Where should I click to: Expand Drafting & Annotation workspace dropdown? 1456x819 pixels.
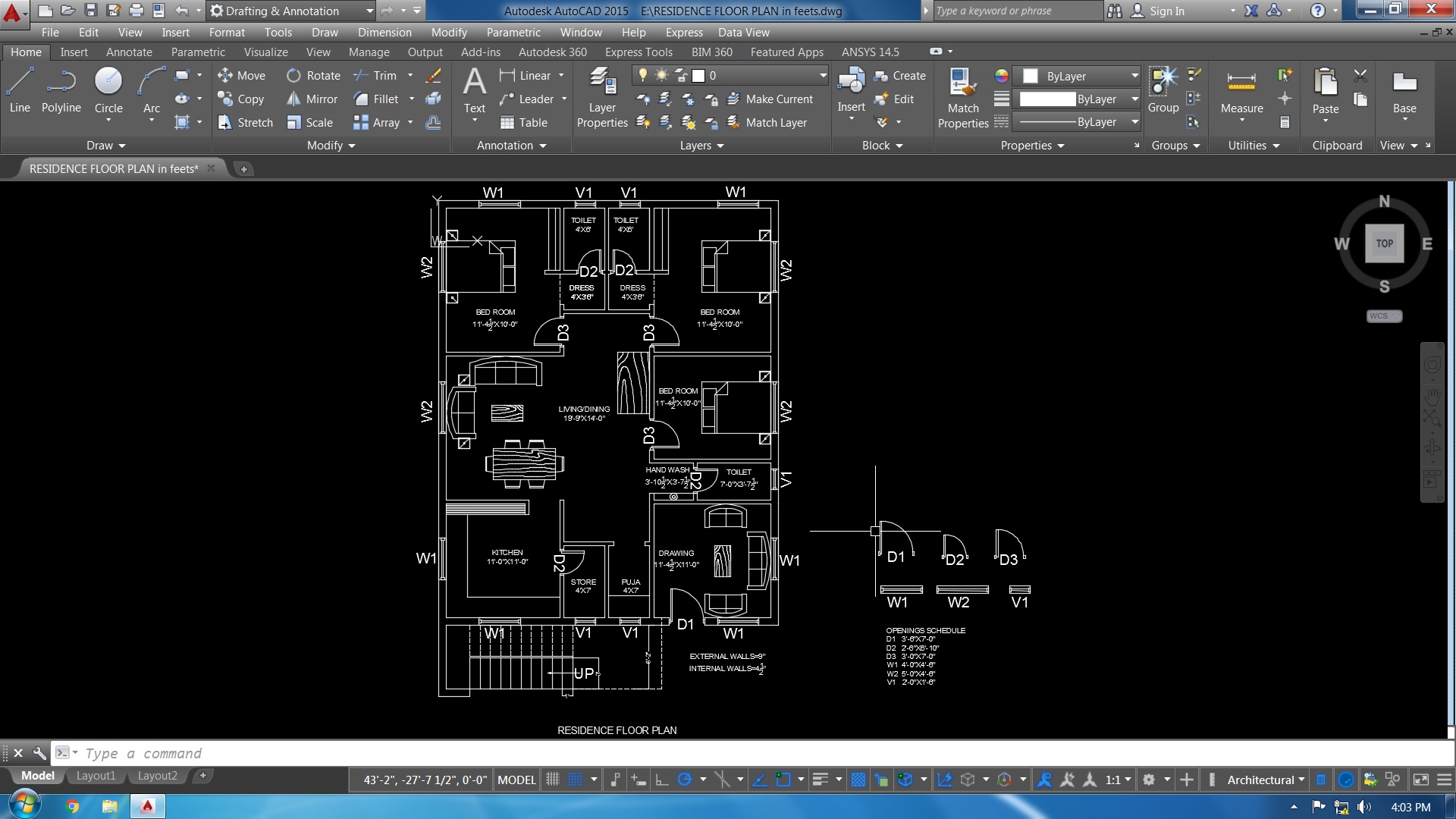coord(369,11)
